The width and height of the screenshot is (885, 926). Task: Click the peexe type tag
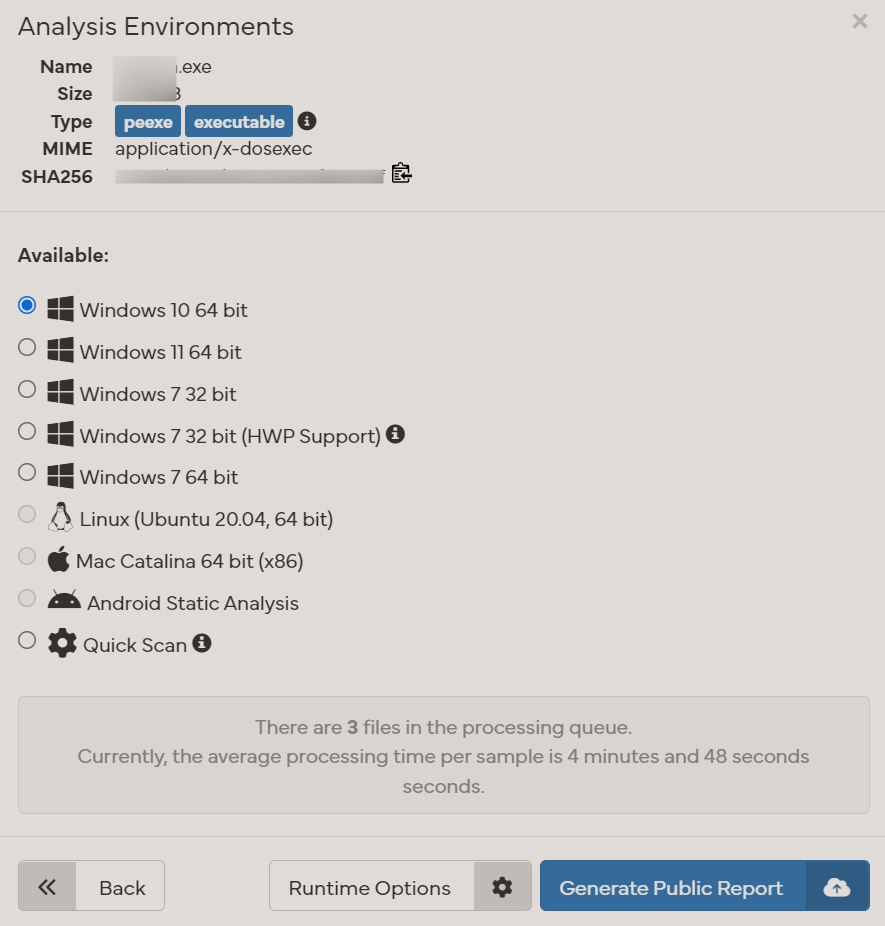(x=148, y=122)
